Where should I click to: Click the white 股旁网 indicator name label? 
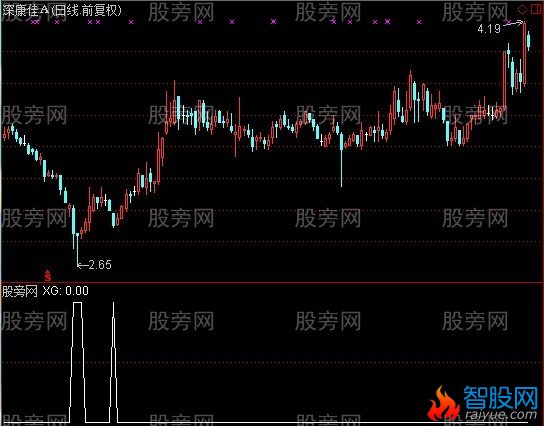click(19, 291)
